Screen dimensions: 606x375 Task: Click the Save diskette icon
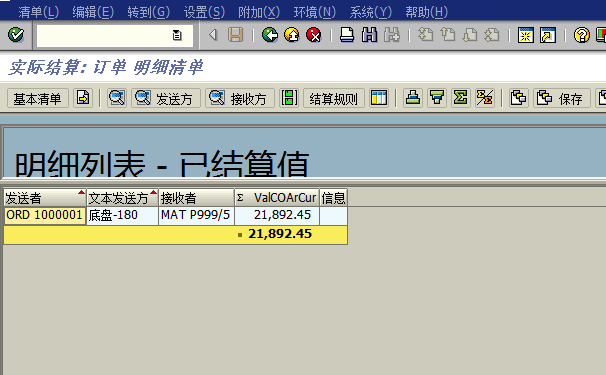tap(235, 35)
